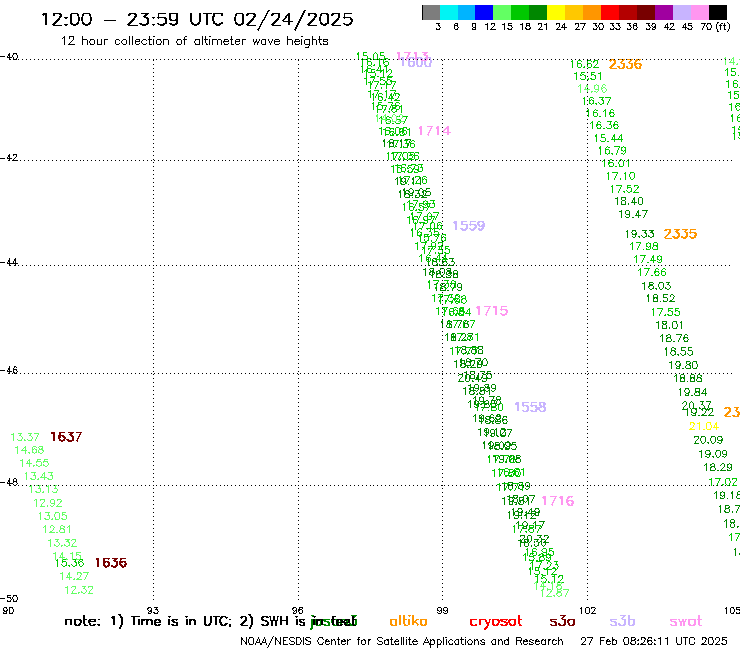Viewport: 740px width, 650px height.
Task: Select the wave height value 17.98
Action: coord(644,246)
